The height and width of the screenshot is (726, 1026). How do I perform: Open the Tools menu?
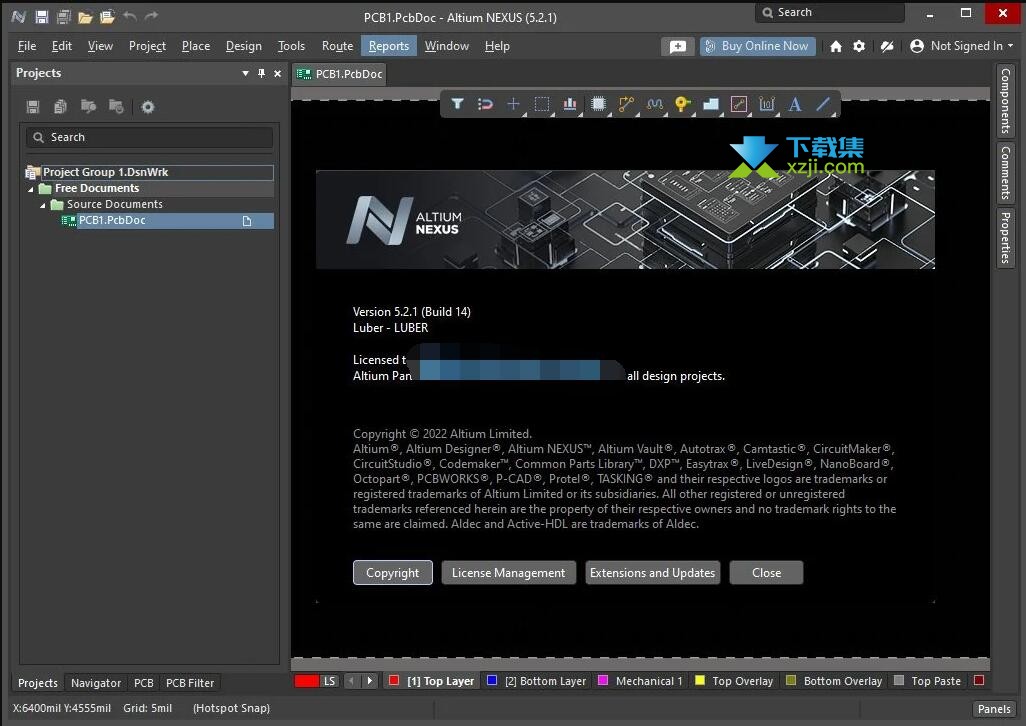click(x=291, y=46)
